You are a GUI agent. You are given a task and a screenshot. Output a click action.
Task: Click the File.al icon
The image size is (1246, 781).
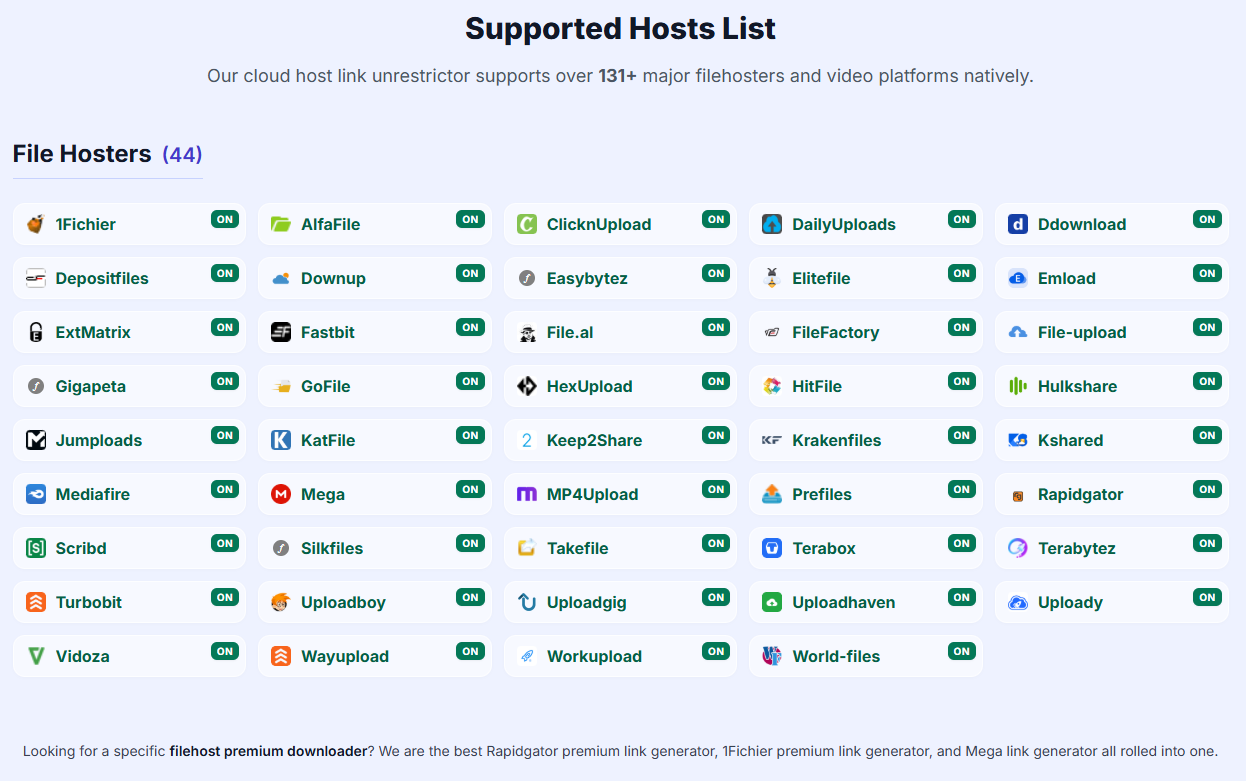527,332
